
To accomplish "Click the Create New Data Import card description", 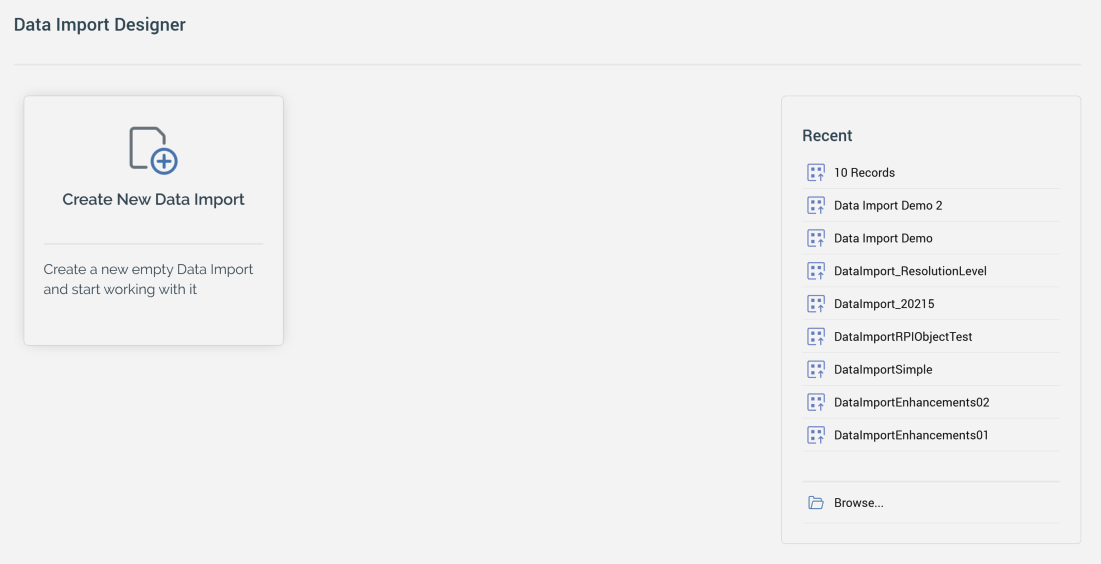I will tap(148, 280).
